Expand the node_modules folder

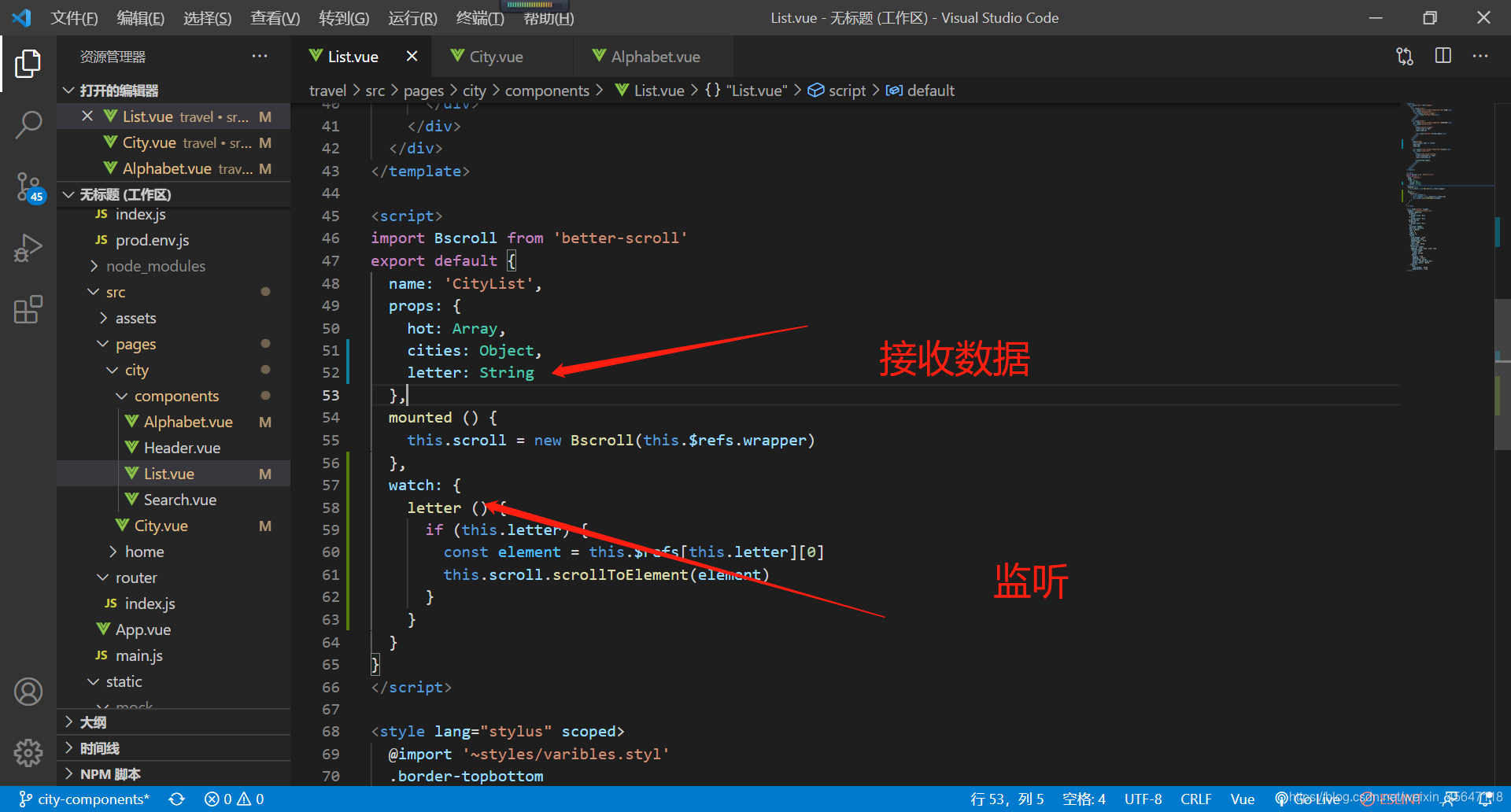pos(155,266)
